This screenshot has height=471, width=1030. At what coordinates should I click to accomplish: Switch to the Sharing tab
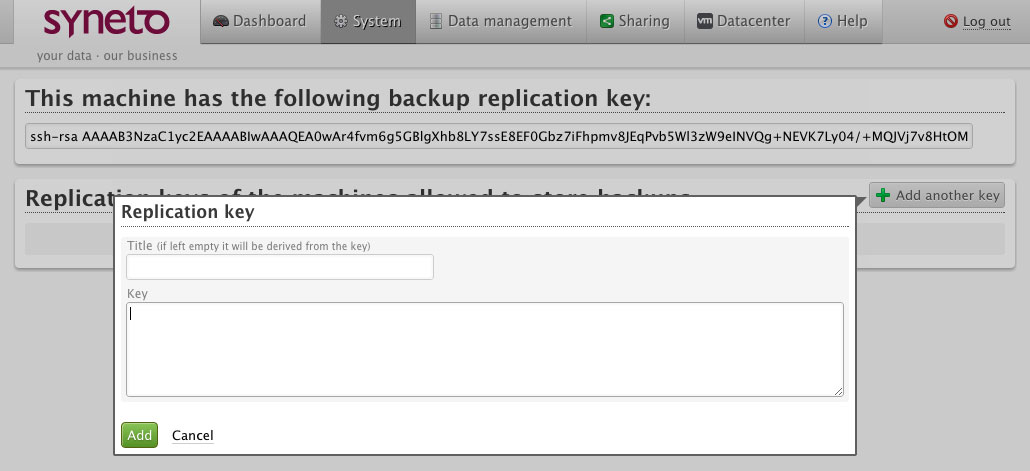[635, 21]
